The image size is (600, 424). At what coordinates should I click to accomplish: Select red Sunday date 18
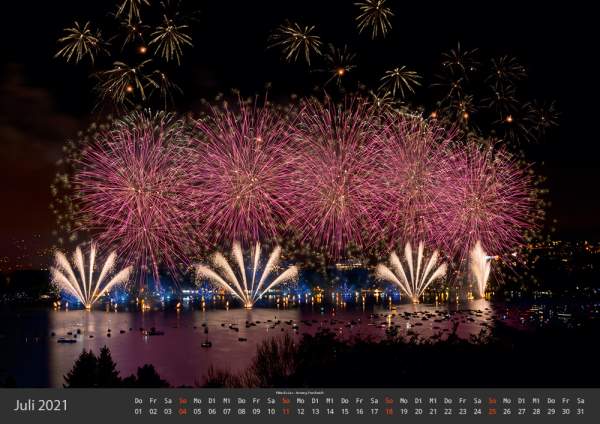point(389,412)
